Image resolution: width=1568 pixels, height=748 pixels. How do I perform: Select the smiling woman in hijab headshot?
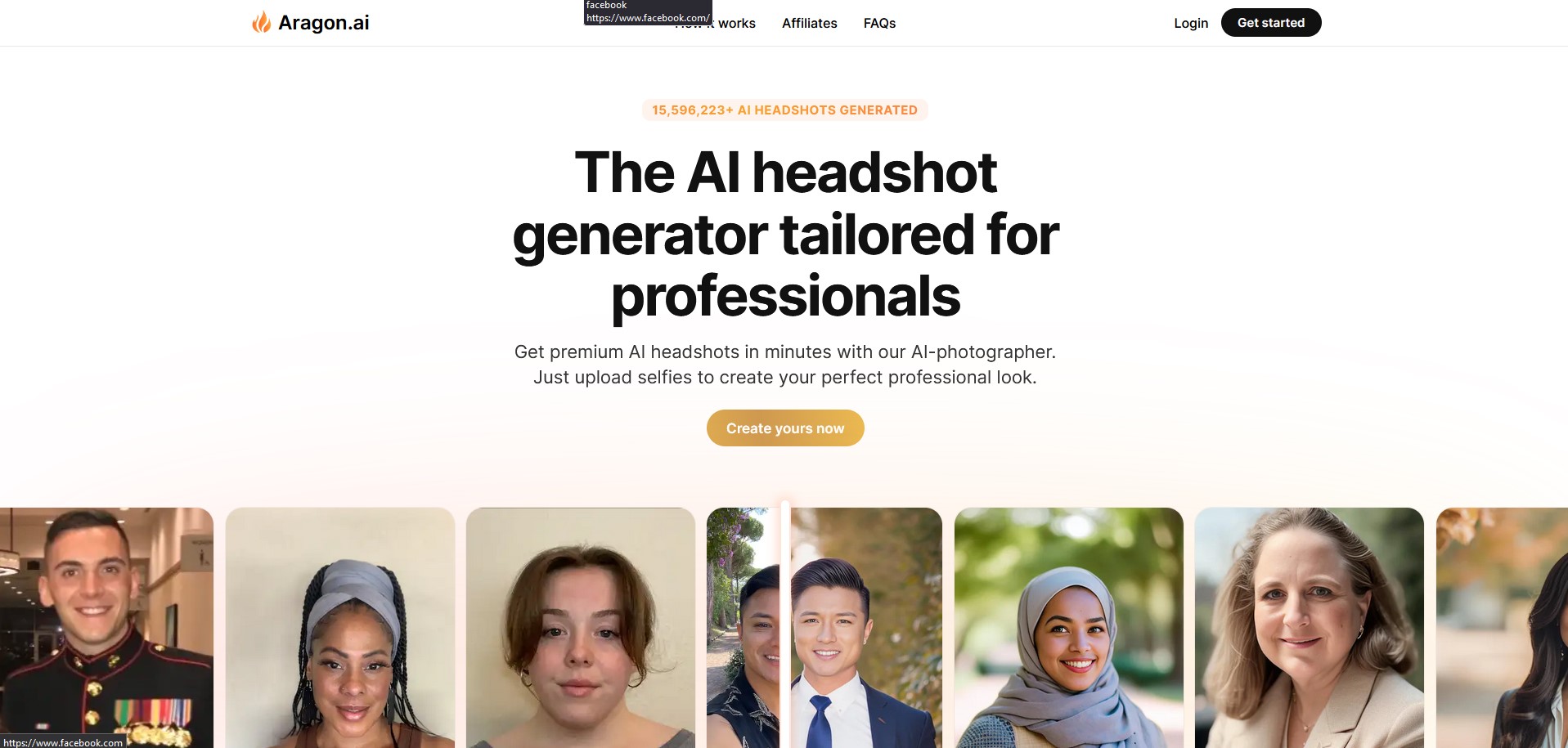[1068, 628]
